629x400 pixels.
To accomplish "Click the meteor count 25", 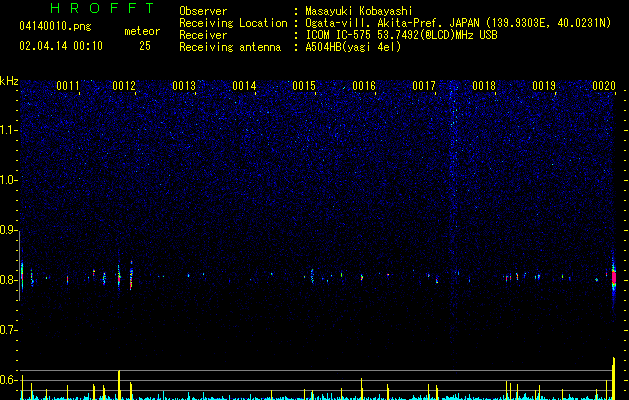I will (145, 46).
